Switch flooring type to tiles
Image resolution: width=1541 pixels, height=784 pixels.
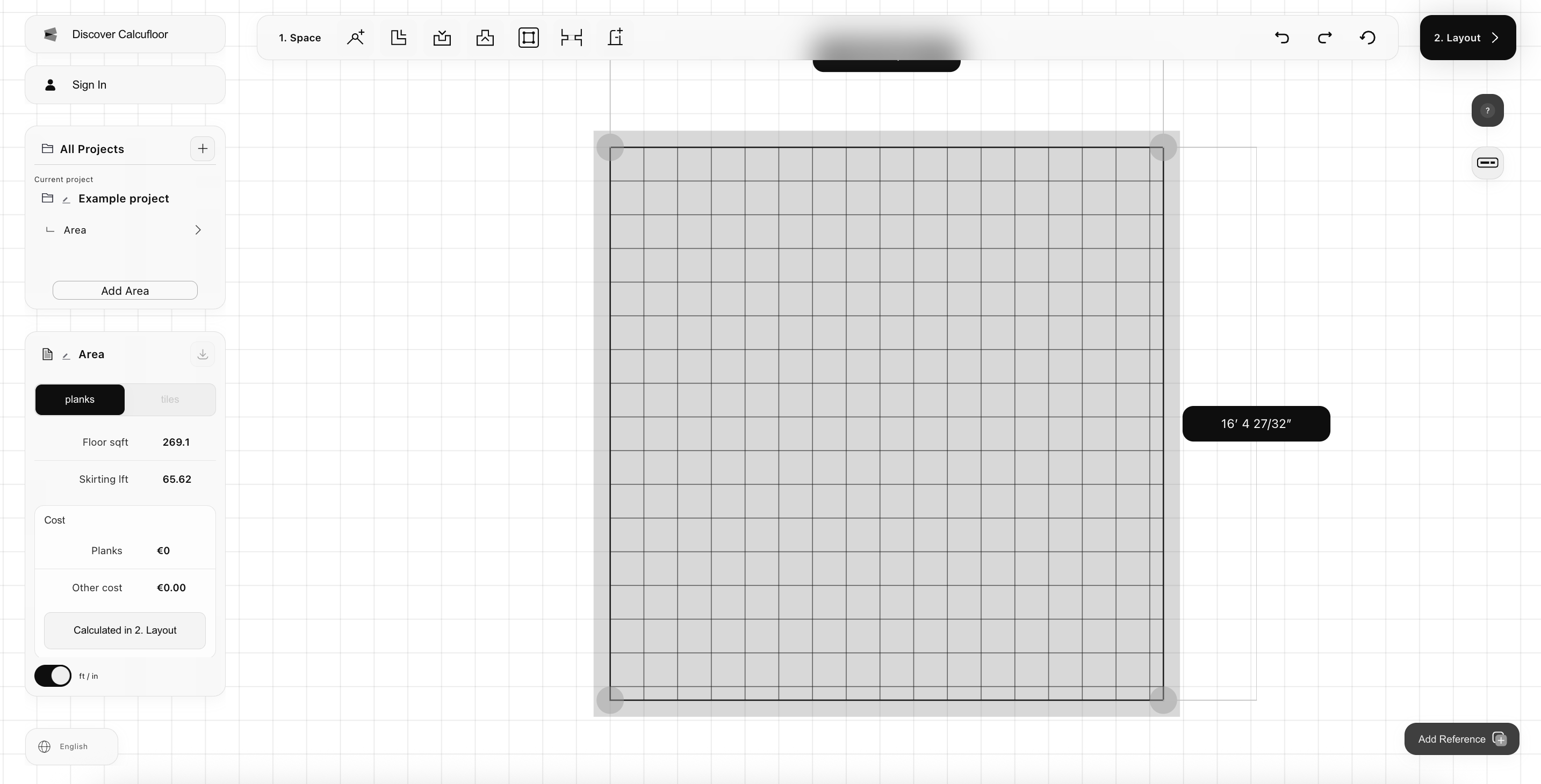[170, 400]
